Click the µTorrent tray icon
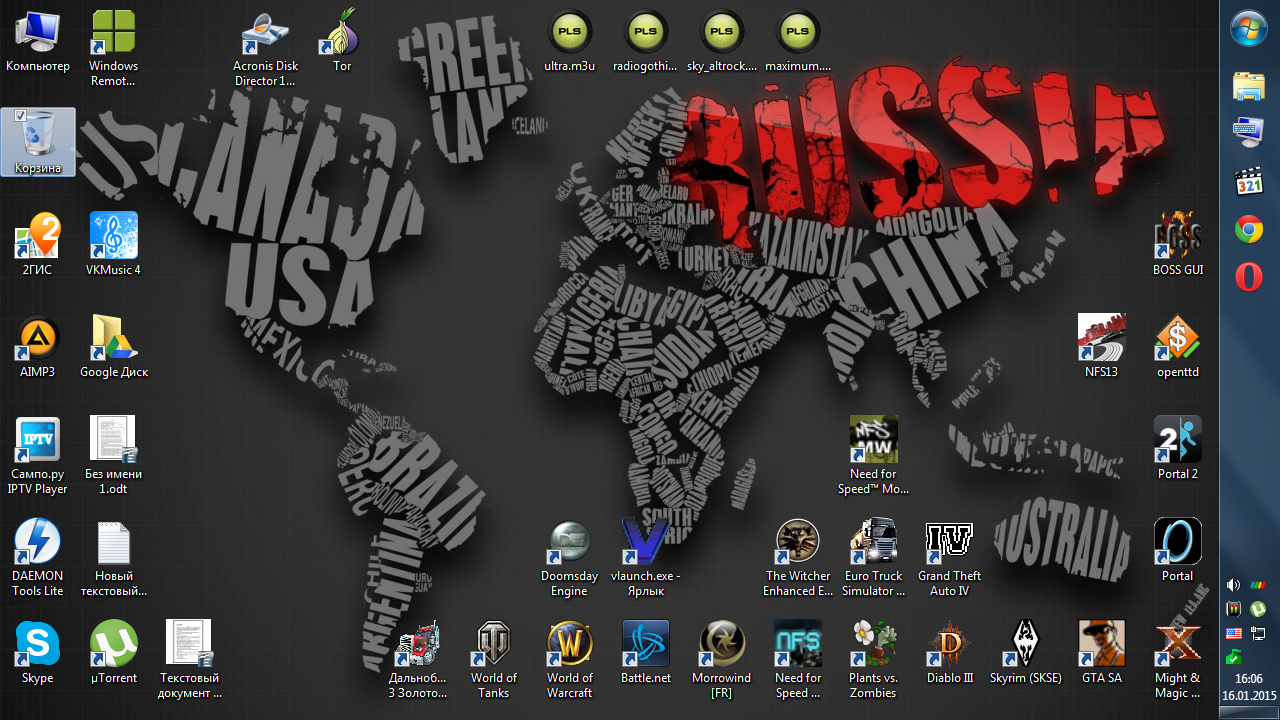The image size is (1280, 720). (x=1259, y=608)
